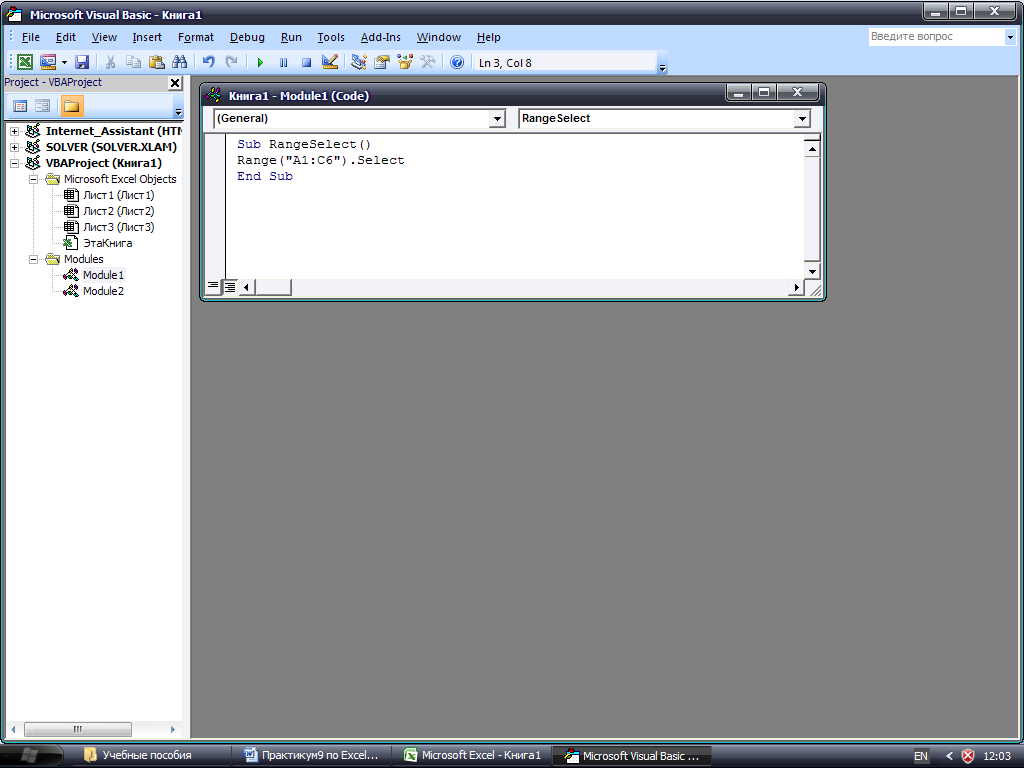Viewport: 1024px width, 768px height.
Task: Expand the SOLVER (SOLVER.XLAM) project node
Action: click(x=14, y=147)
